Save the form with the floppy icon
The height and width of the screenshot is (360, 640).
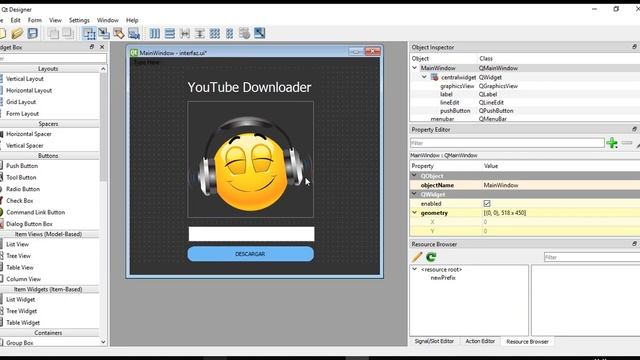pyautogui.click(x=33, y=33)
